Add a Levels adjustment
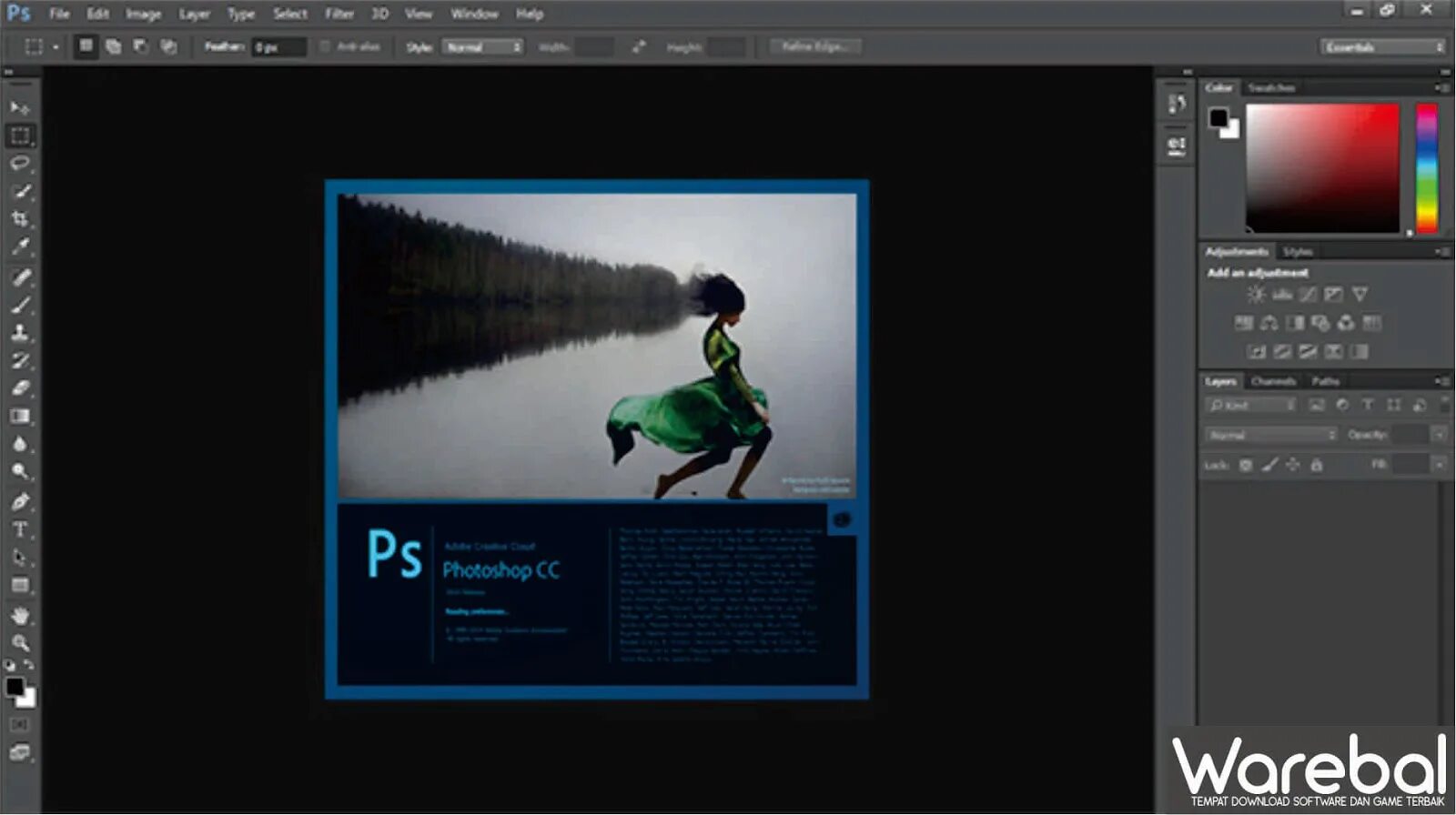Viewport: 1456px width, 815px height. click(1282, 294)
